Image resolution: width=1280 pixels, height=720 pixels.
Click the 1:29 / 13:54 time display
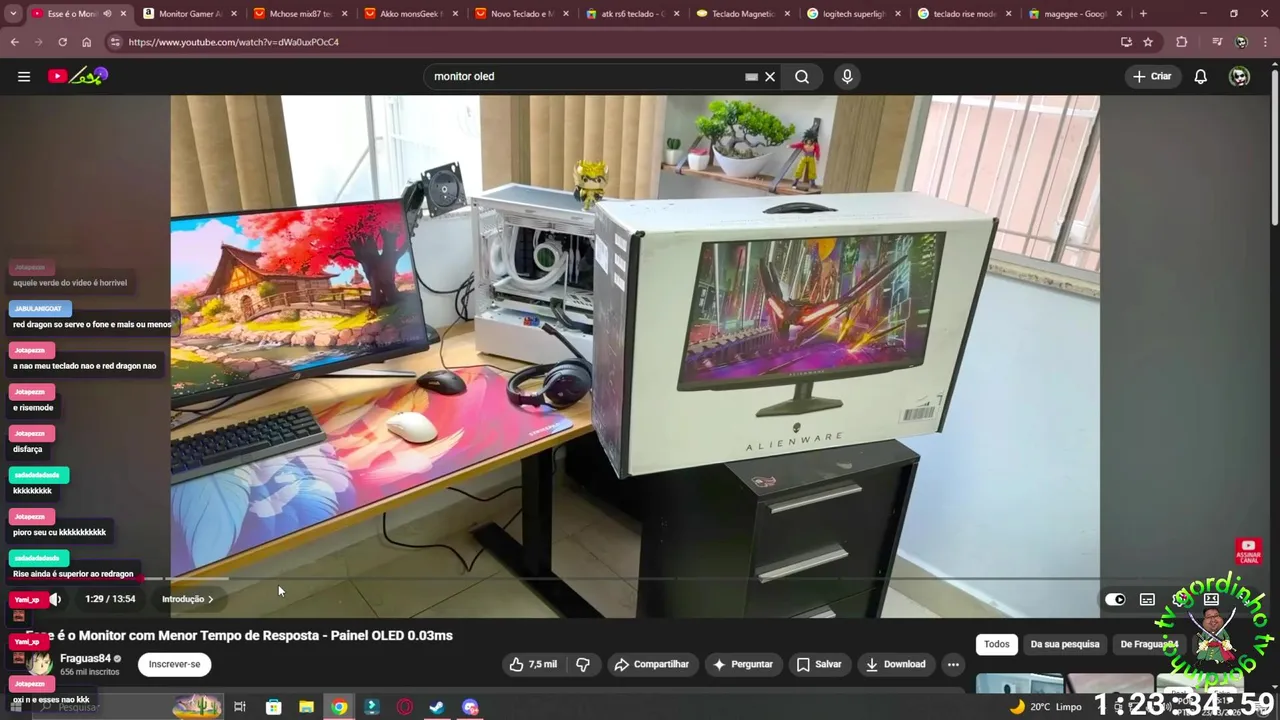point(110,599)
